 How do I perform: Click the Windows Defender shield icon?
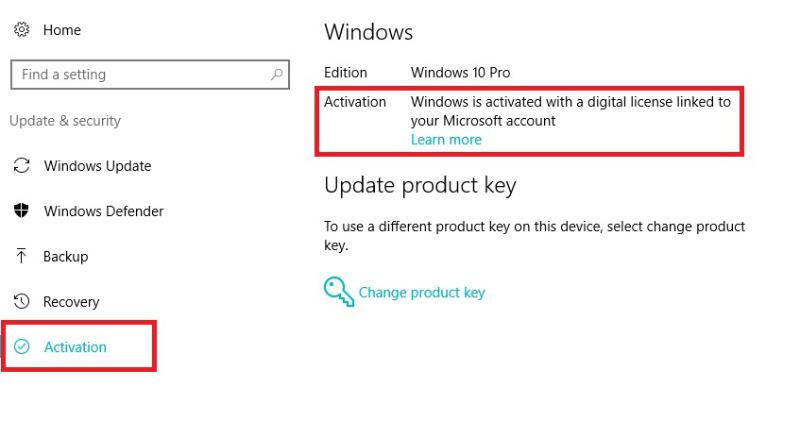pos(21,210)
